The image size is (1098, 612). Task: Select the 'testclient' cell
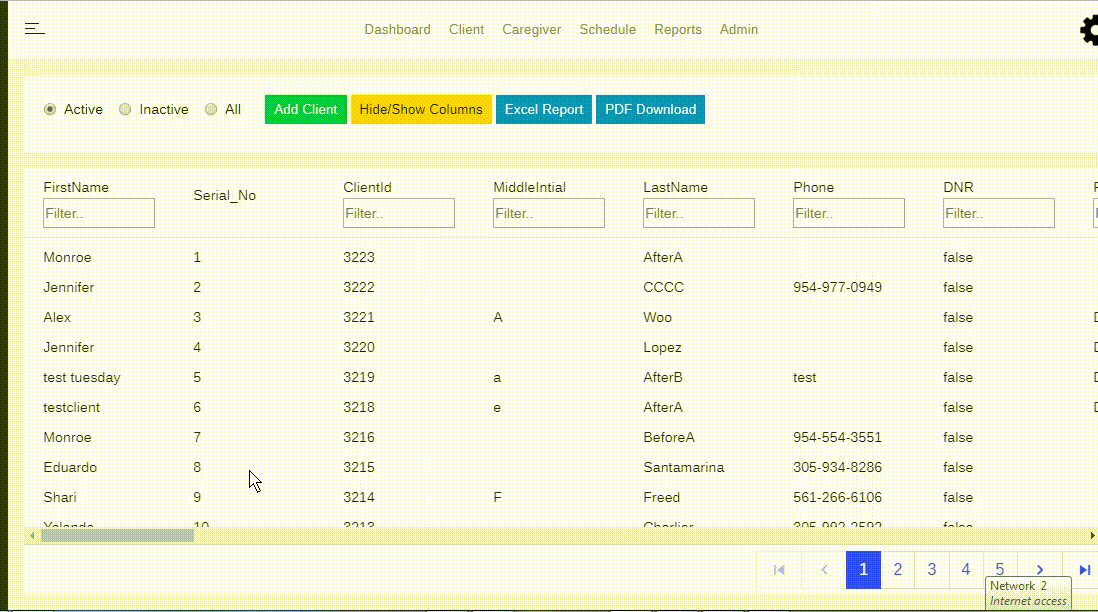coord(71,408)
